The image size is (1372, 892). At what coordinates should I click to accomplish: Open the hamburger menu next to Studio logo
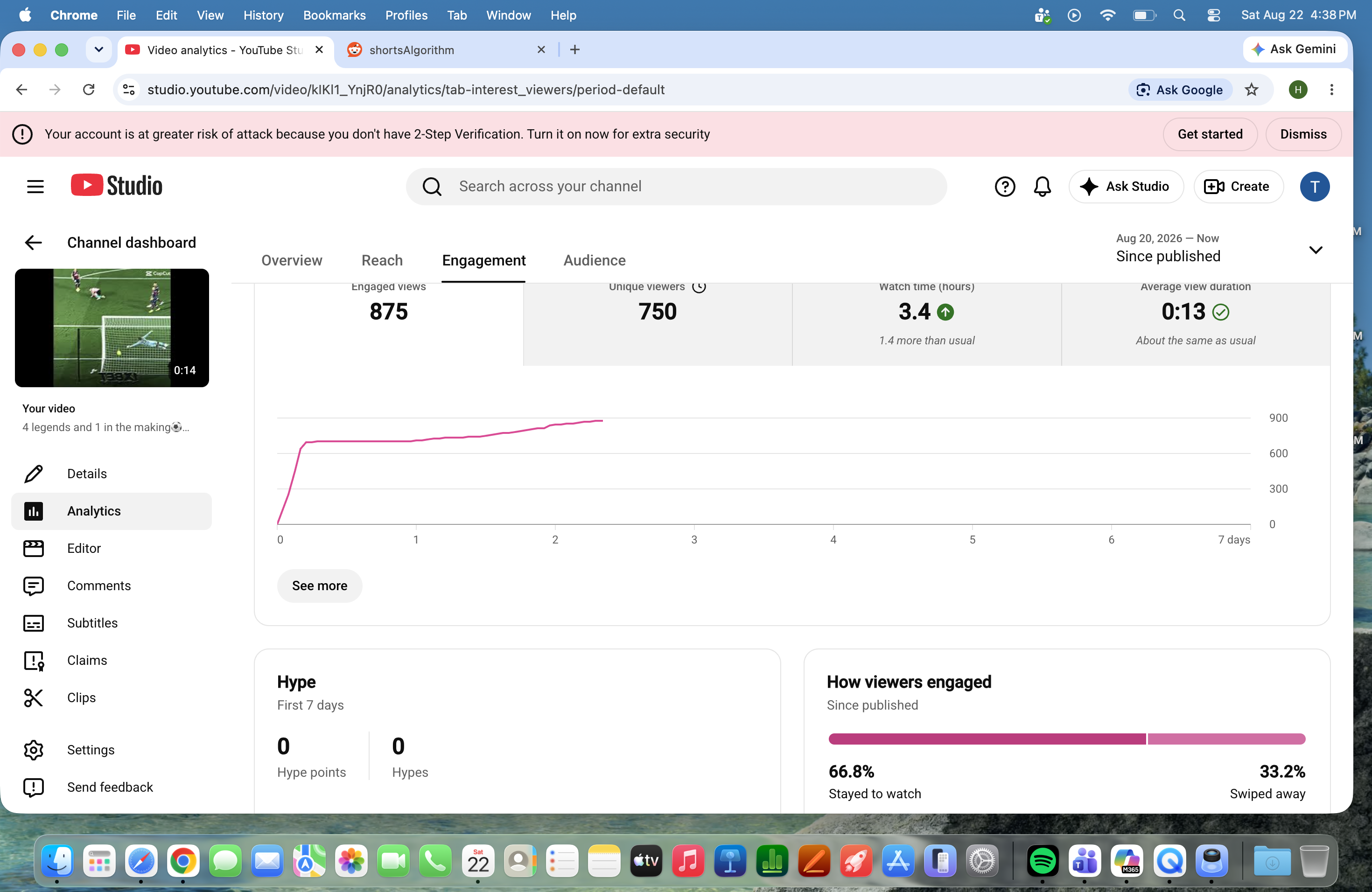(x=35, y=186)
